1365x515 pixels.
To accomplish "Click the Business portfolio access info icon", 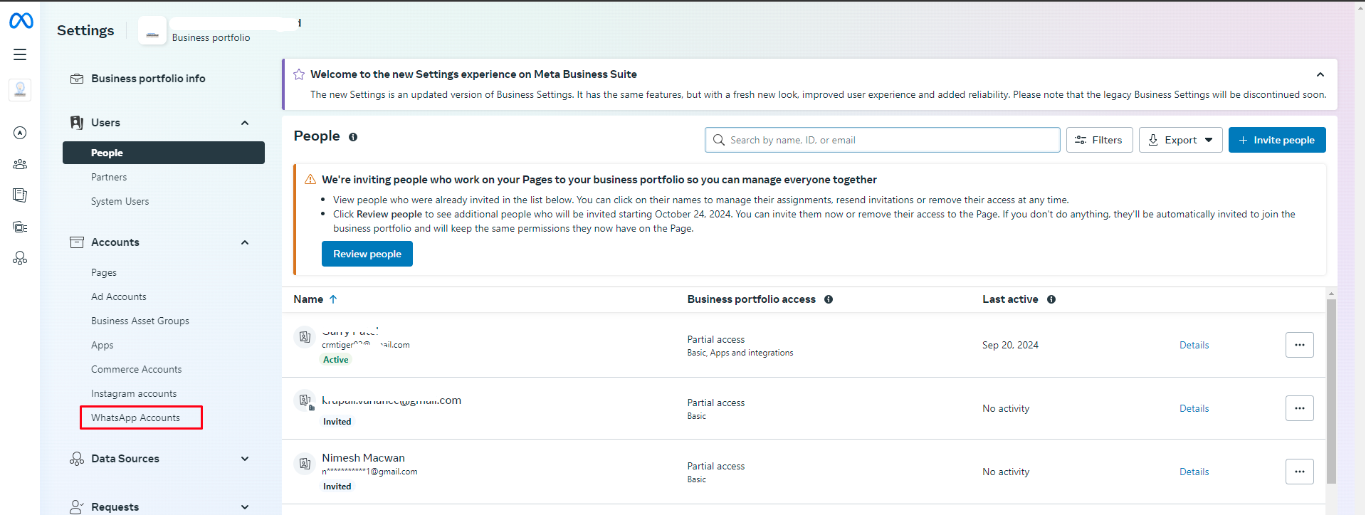I will 829,299.
